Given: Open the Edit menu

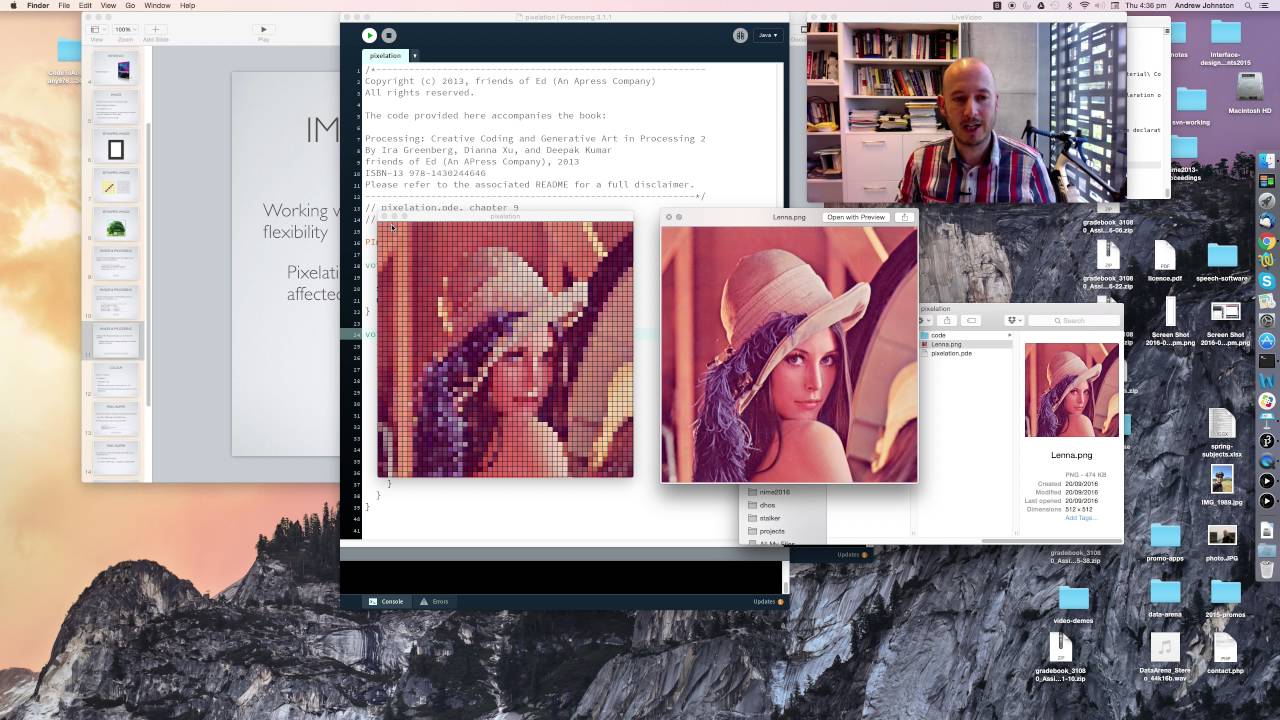Looking at the screenshot, I should (86, 6).
